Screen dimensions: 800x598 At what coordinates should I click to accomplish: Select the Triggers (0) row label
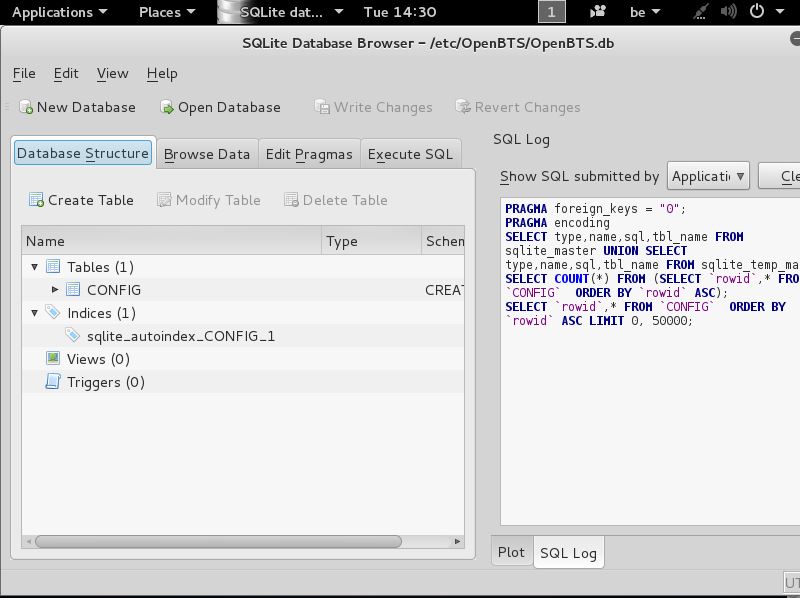(x=106, y=382)
